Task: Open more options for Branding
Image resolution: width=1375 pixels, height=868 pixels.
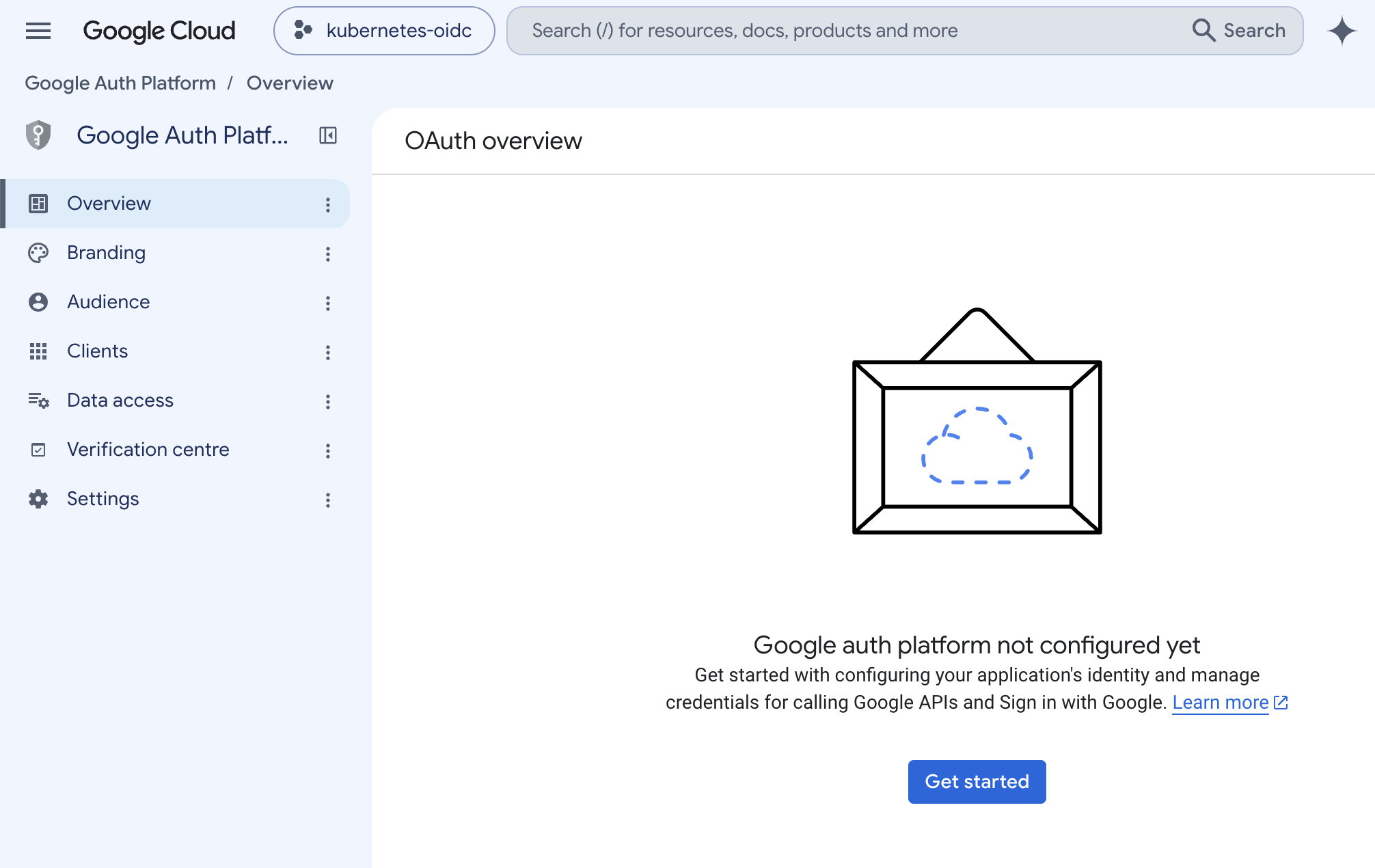Action: pyautogui.click(x=328, y=254)
